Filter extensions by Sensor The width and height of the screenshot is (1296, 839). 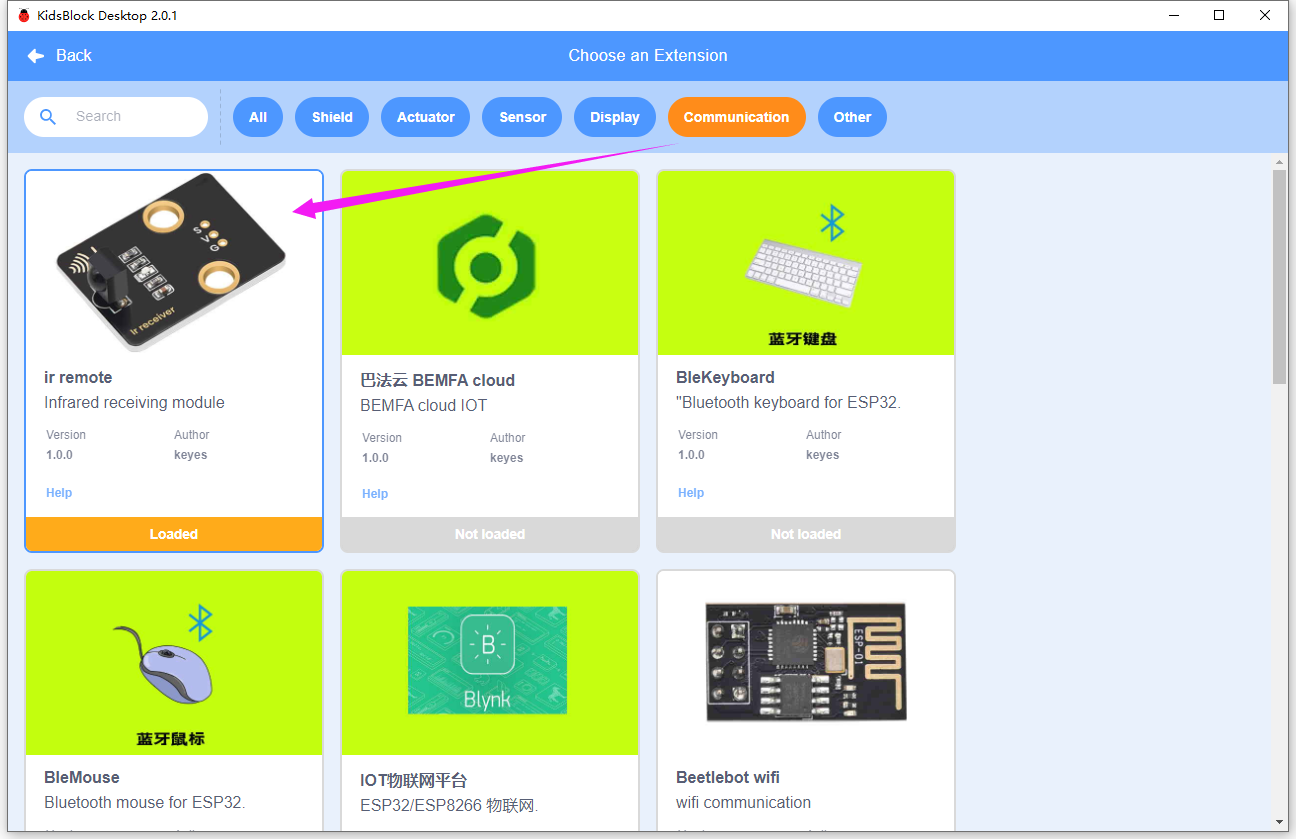tap(523, 117)
